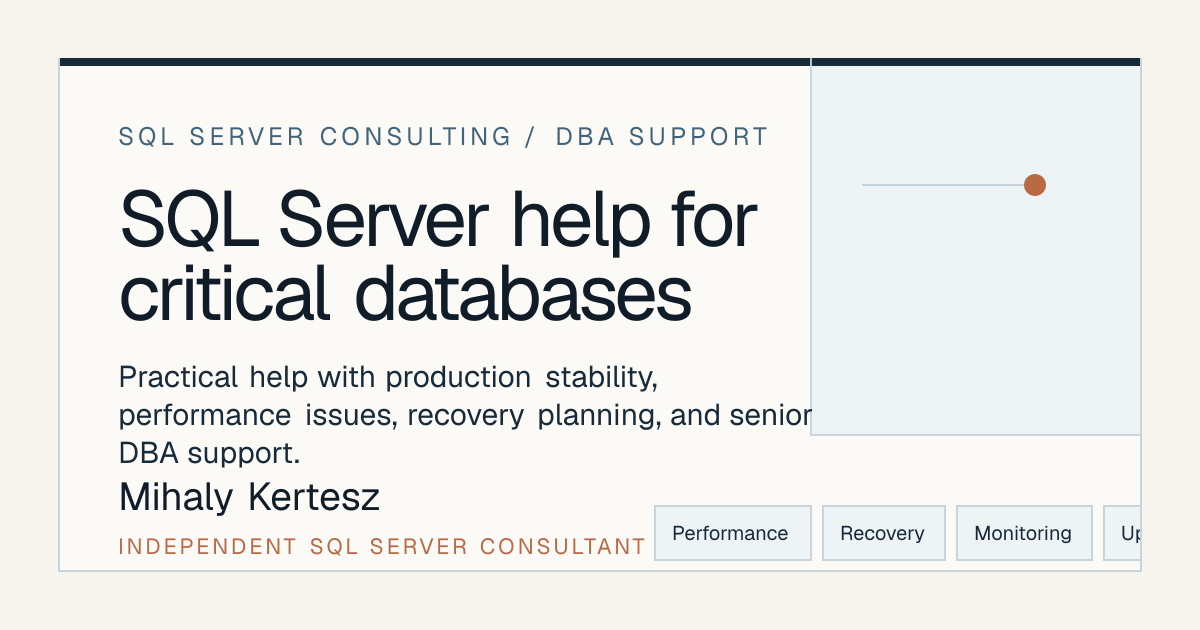Click the slash separator in the eyebrow
1200x630 pixels.
click(x=530, y=137)
